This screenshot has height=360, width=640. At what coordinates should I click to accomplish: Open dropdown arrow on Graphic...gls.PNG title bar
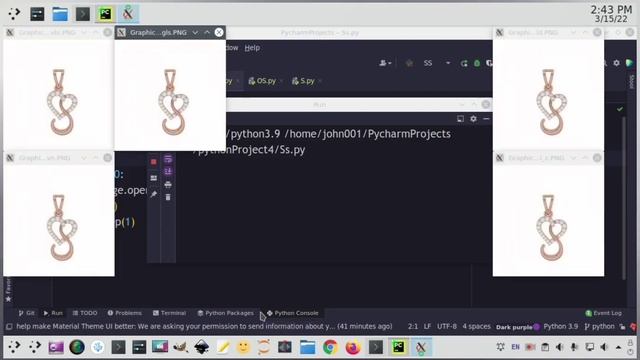[195, 32]
